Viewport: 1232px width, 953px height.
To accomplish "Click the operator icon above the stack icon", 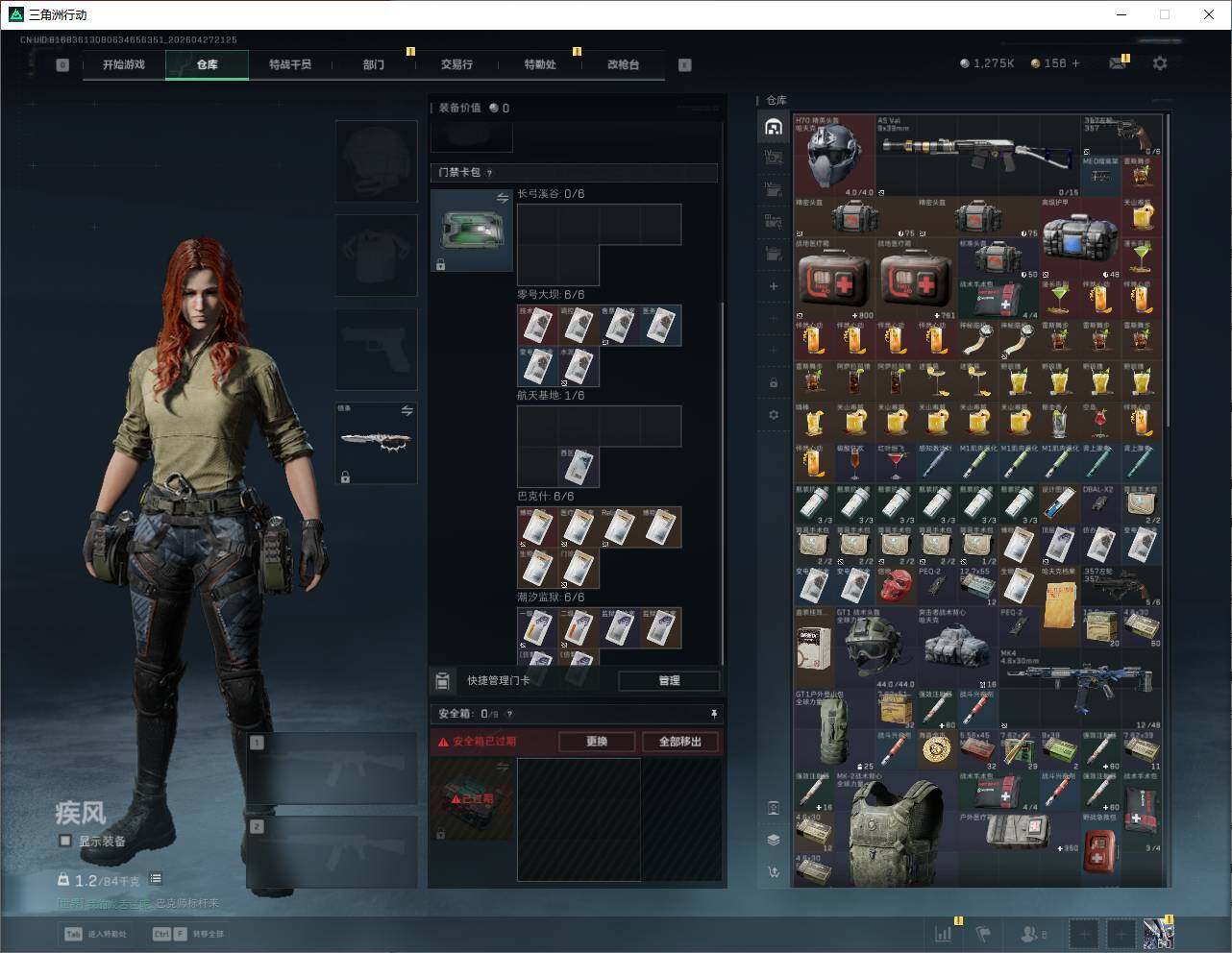I will point(774,808).
